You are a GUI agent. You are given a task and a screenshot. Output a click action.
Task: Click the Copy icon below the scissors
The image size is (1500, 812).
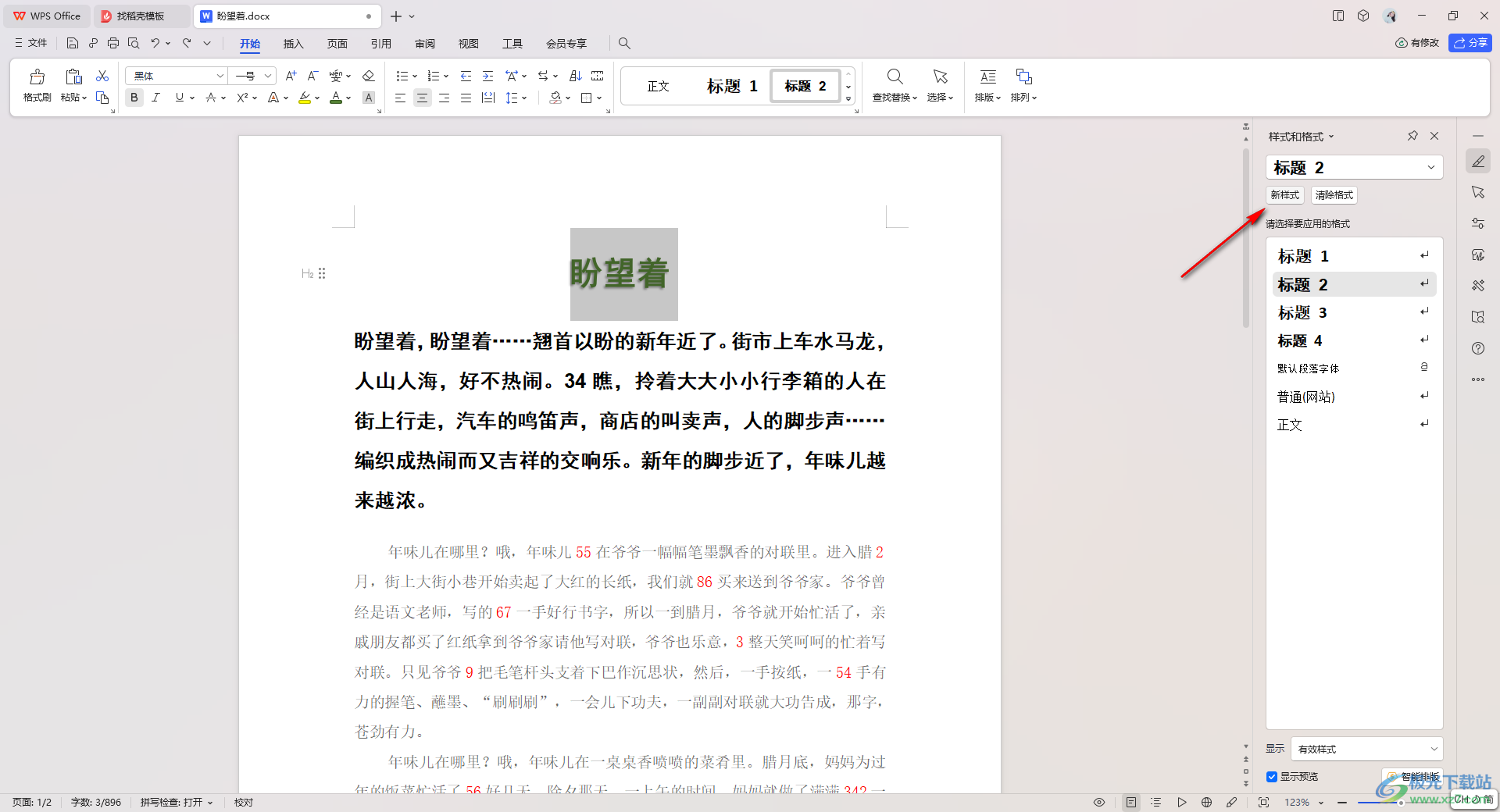pyautogui.click(x=102, y=98)
